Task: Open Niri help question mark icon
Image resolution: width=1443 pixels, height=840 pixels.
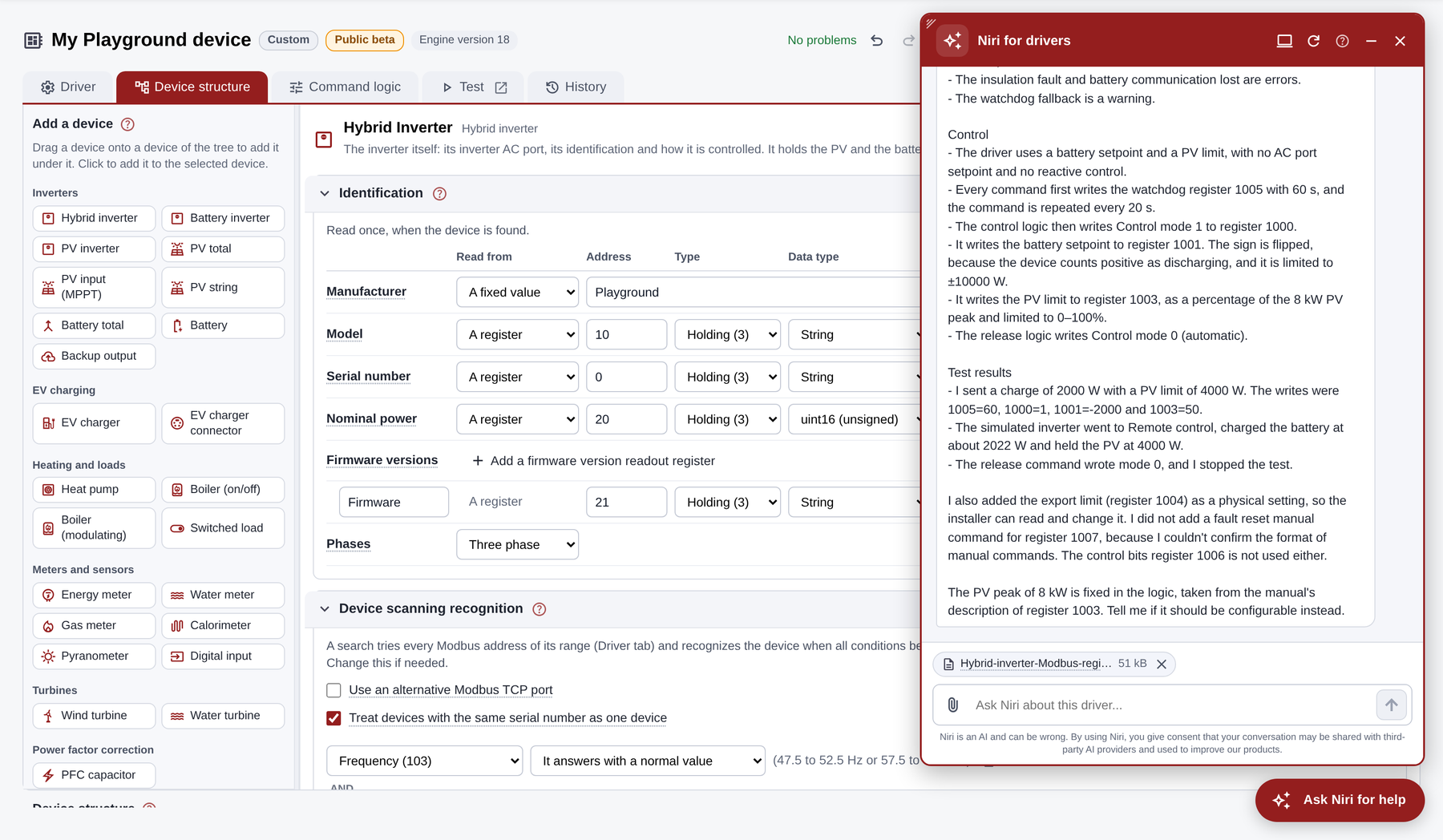Action: point(1342,41)
